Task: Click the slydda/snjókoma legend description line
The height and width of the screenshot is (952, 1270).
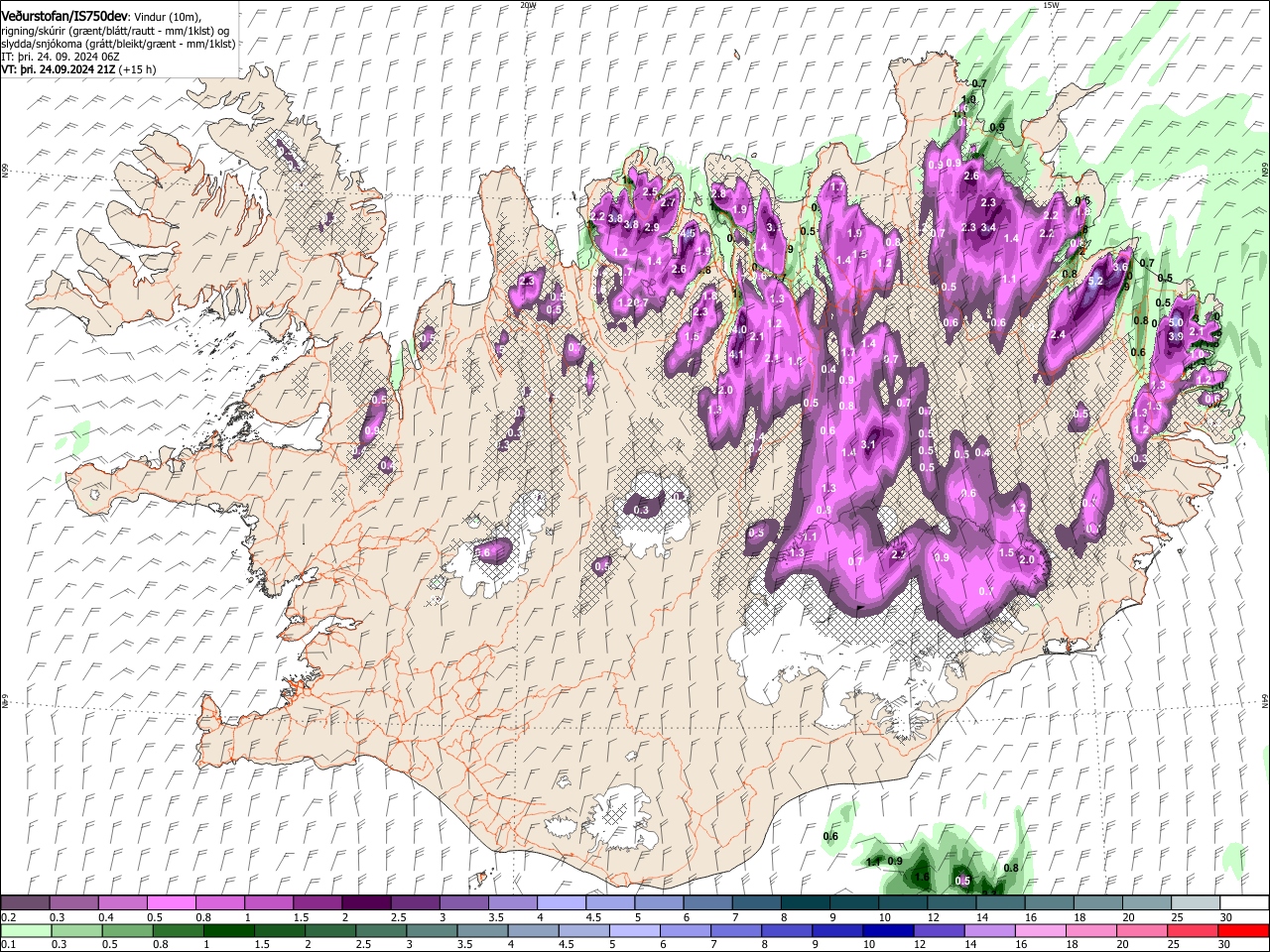Action: point(118,44)
